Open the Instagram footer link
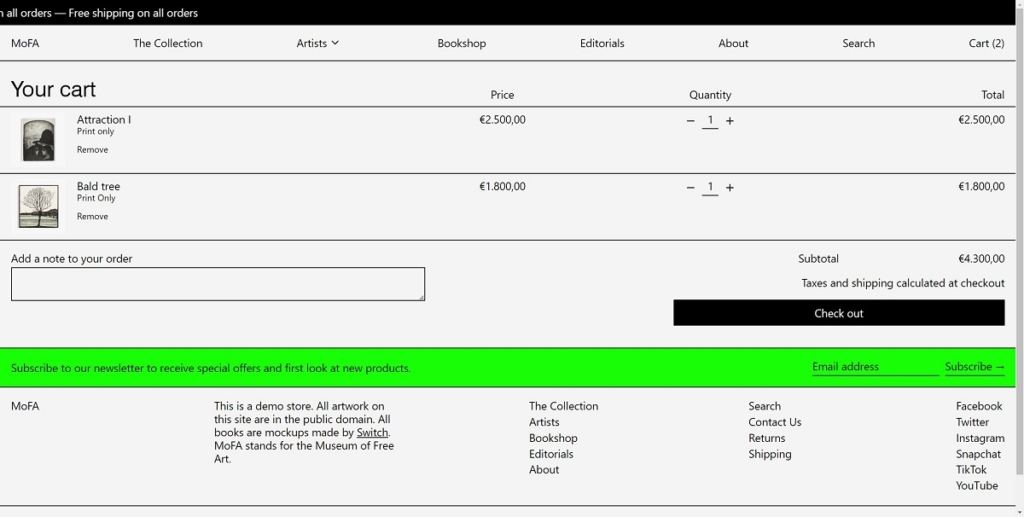1024x517 pixels. [x=979, y=438]
